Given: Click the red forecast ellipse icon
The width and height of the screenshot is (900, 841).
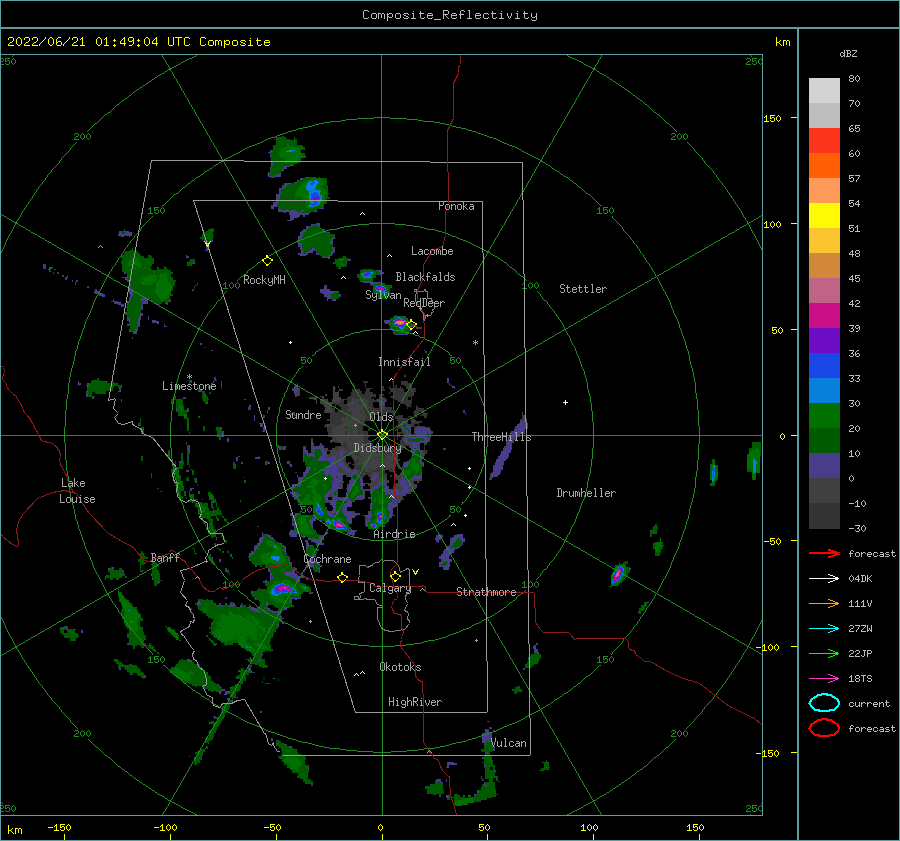Looking at the screenshot, I should click(824, 728).
